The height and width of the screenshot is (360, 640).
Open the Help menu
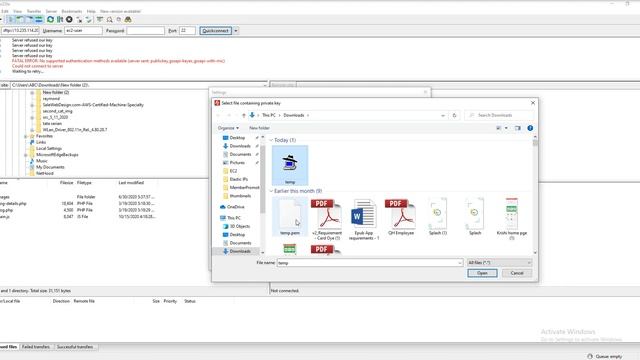tap(91, 11)
